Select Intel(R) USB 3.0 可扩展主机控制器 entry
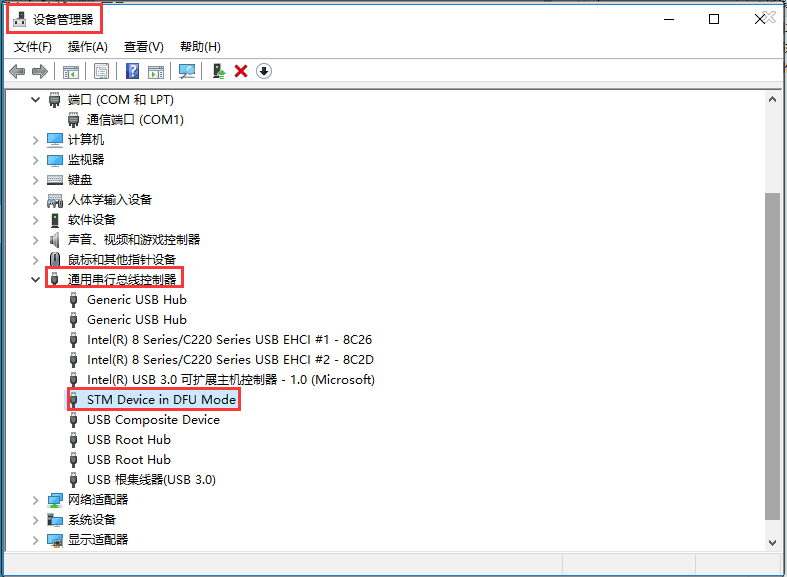The height and width of the screenshot is (577, 787). pyautogui.click(x=230, y=380)
